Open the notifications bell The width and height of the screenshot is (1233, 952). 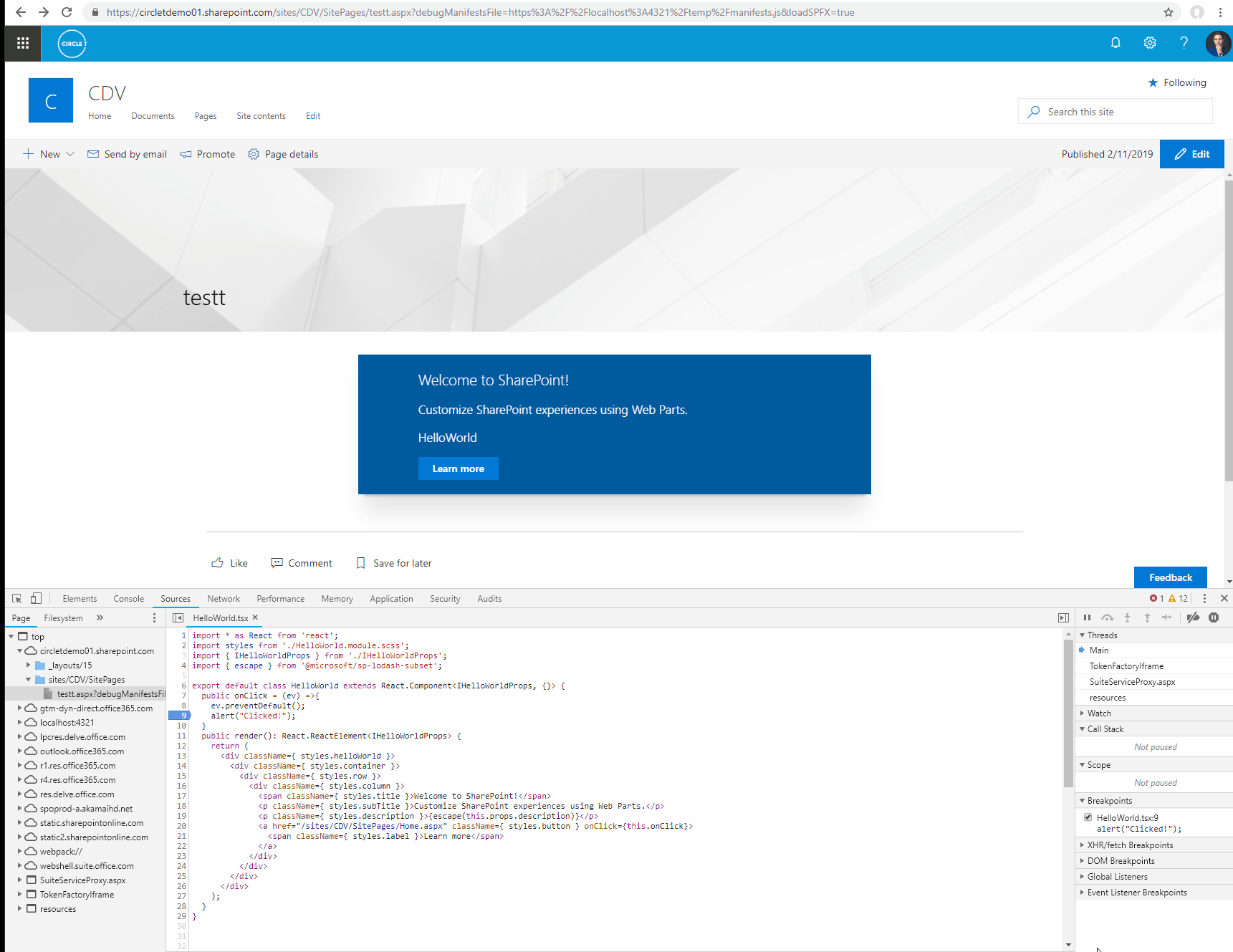pos(1115,43)
